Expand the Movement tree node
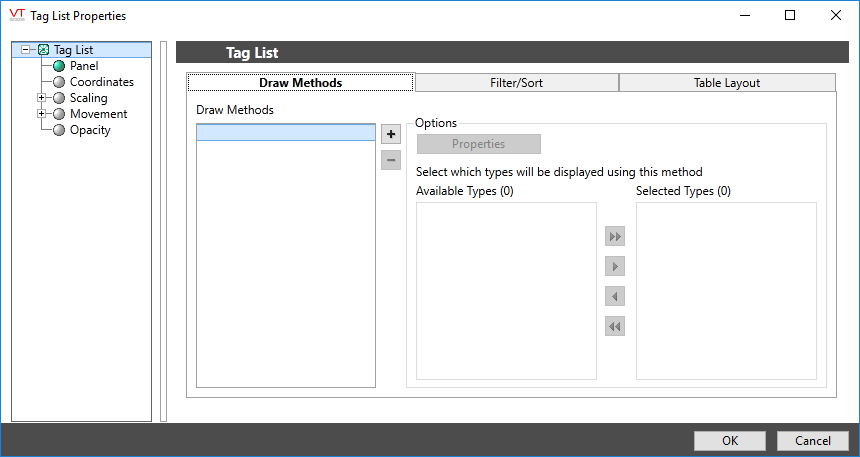The image size is (860, 457). tap(41, 114)
